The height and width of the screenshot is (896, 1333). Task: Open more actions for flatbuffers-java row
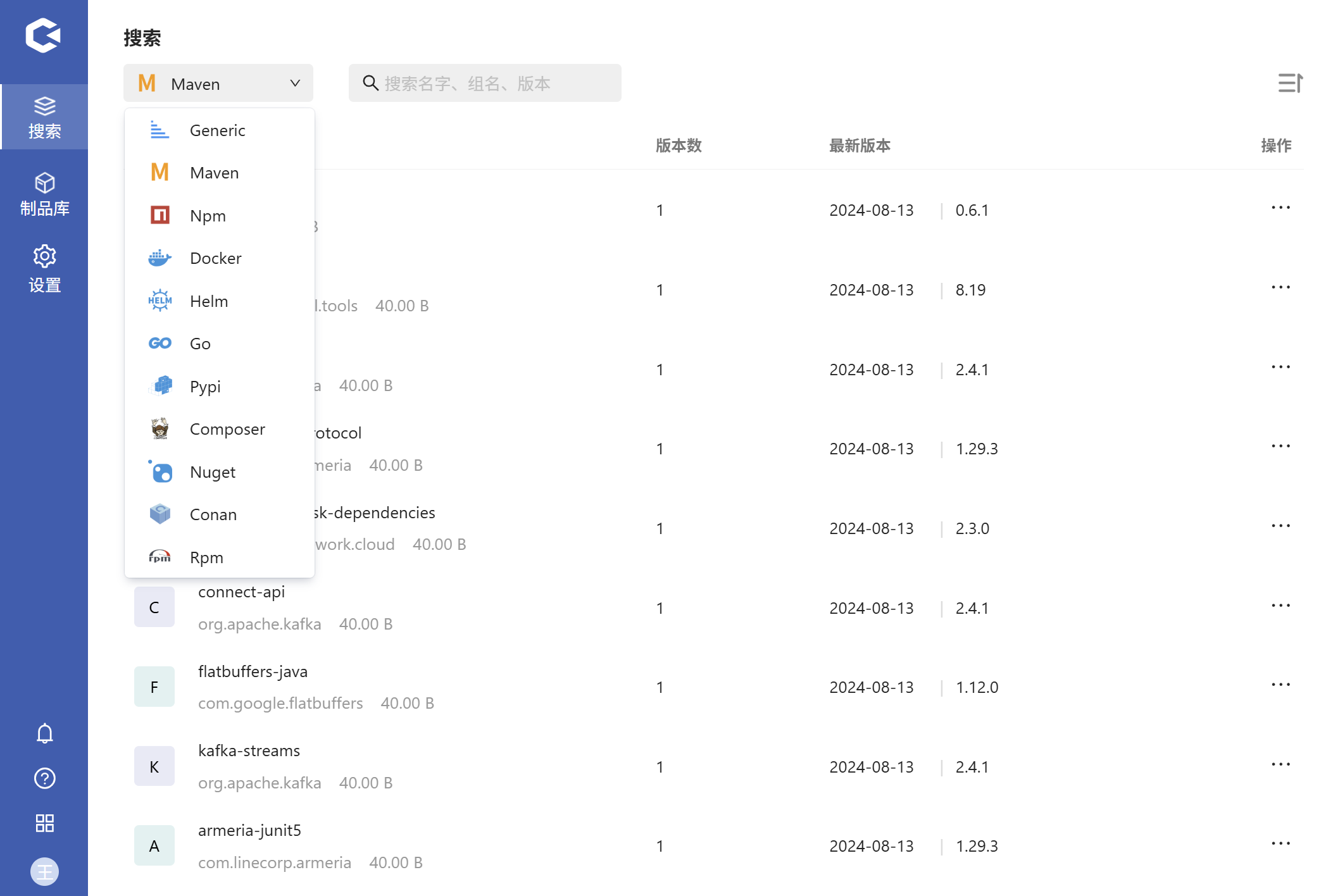click(x=1280, y=685)
